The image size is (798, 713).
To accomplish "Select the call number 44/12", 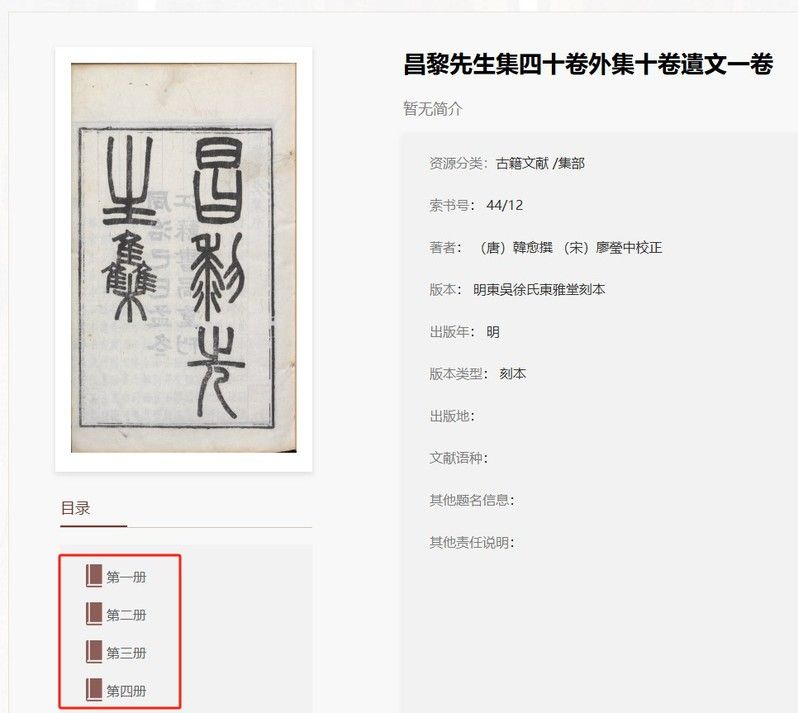I will pos(504,206).
